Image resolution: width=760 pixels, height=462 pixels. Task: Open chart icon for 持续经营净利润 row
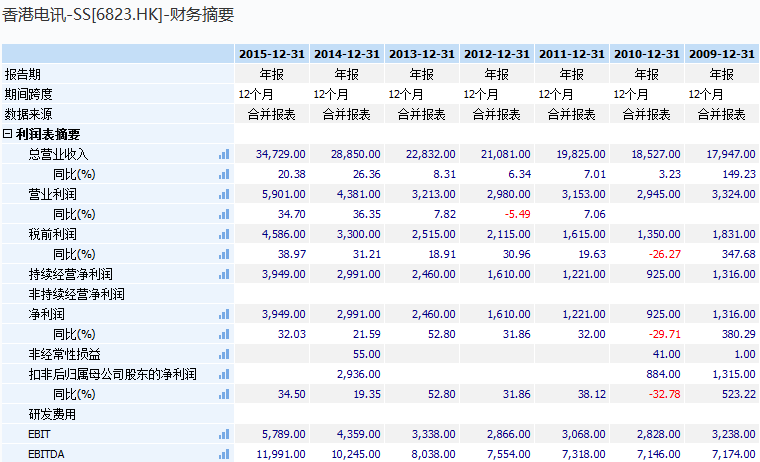click(x=224, y=274)
